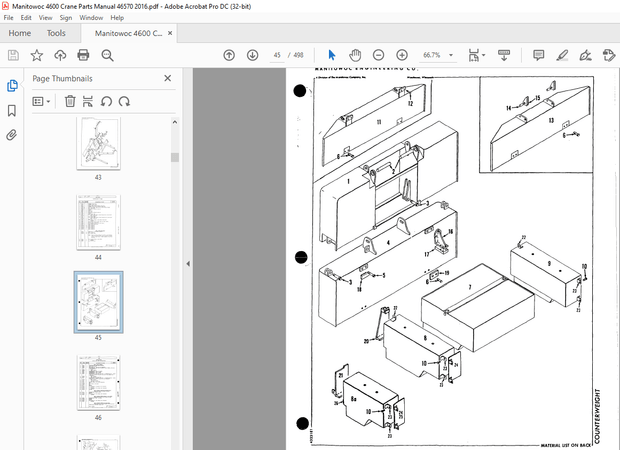Click the Home tab
Screen dimensions: 620x450
point(19,33)
